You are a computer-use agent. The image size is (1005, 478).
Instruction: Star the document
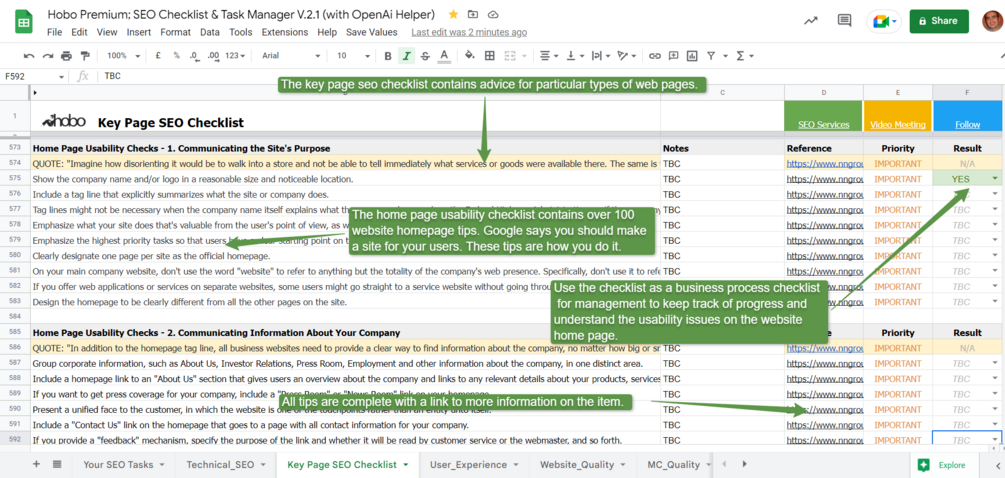point(454,14)
